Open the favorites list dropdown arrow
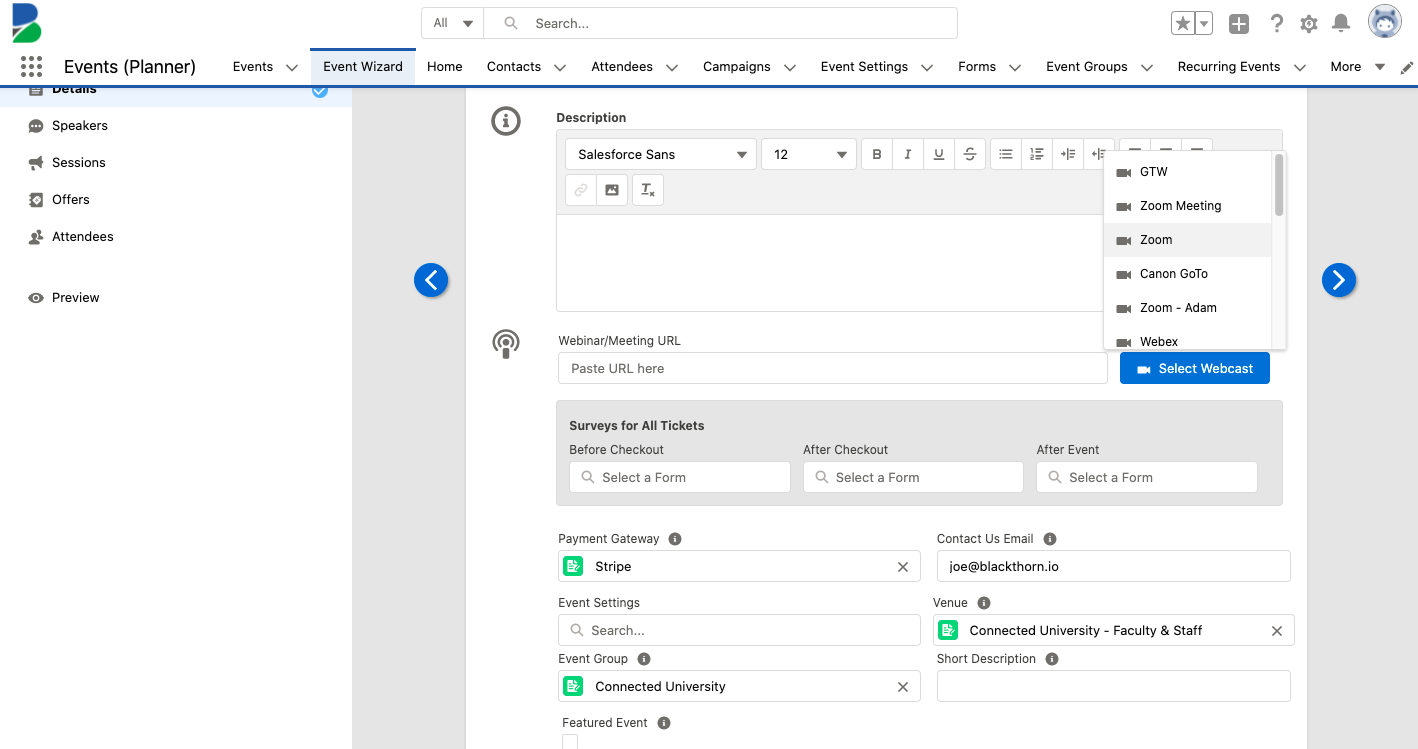This screenshot has width=1418, height=749. pyautogui.click(x=1204, y=24)
